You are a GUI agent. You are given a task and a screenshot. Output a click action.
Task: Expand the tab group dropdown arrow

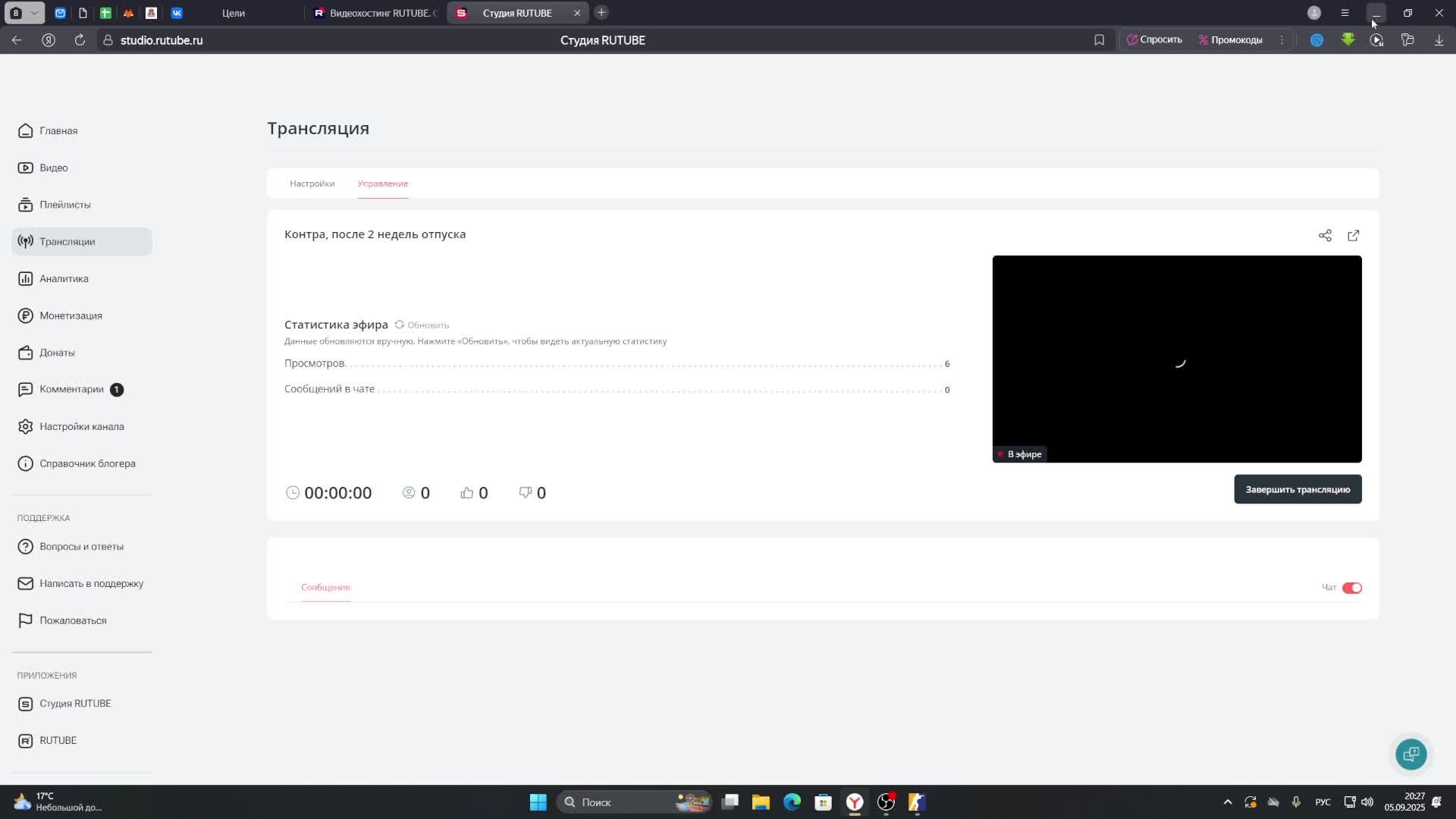pyautogui.click(x=34, y=13)
